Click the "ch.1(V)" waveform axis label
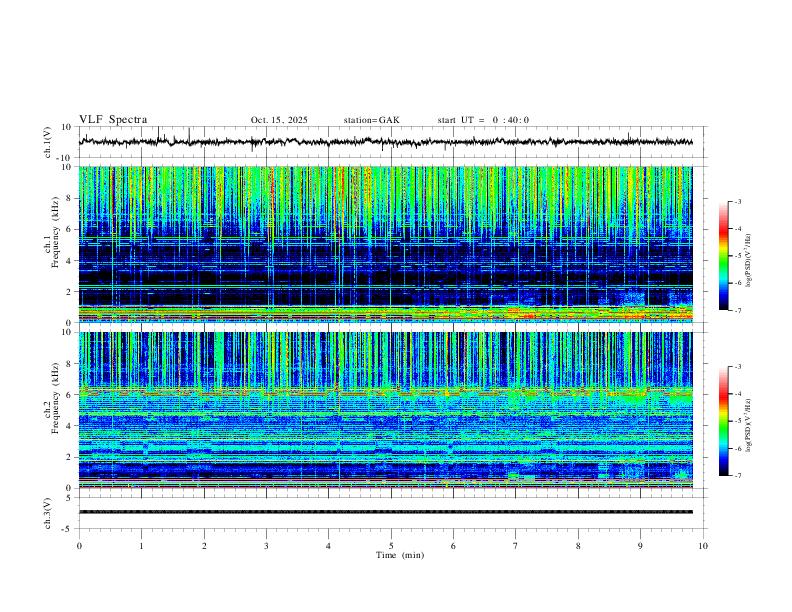 [x=48, y=142]
